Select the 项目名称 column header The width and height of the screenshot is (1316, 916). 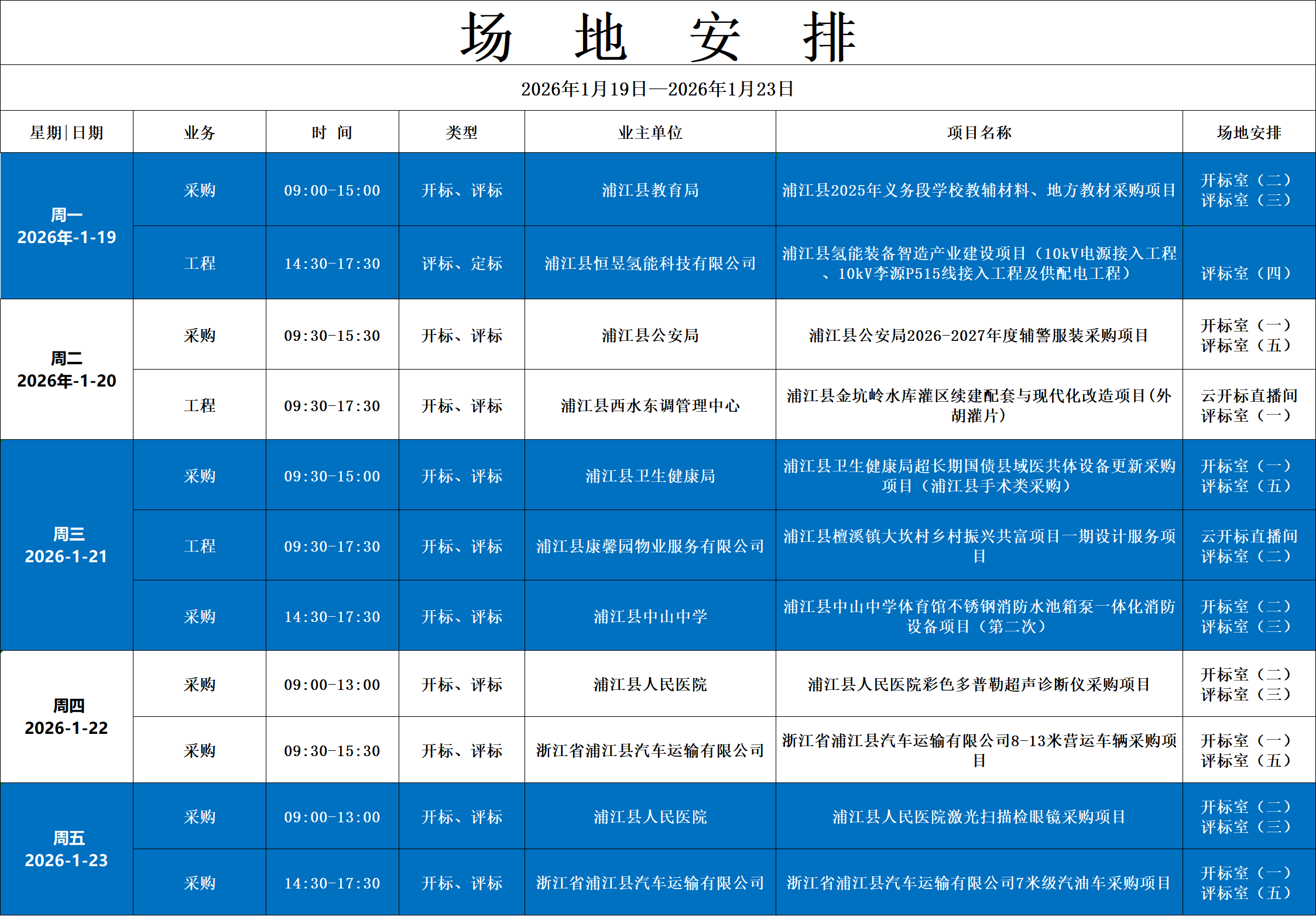pyautogui.click(x=979, y=133)
